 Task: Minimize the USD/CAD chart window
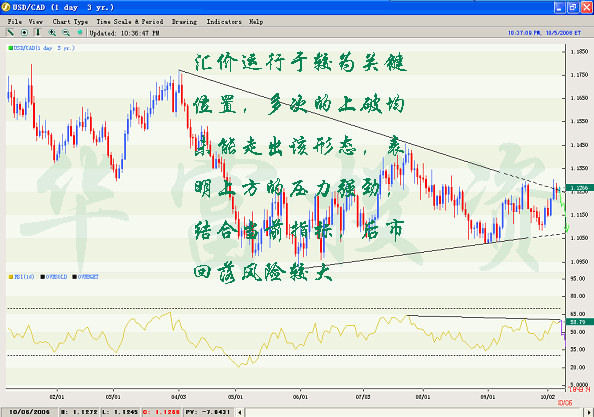point(560,7)
